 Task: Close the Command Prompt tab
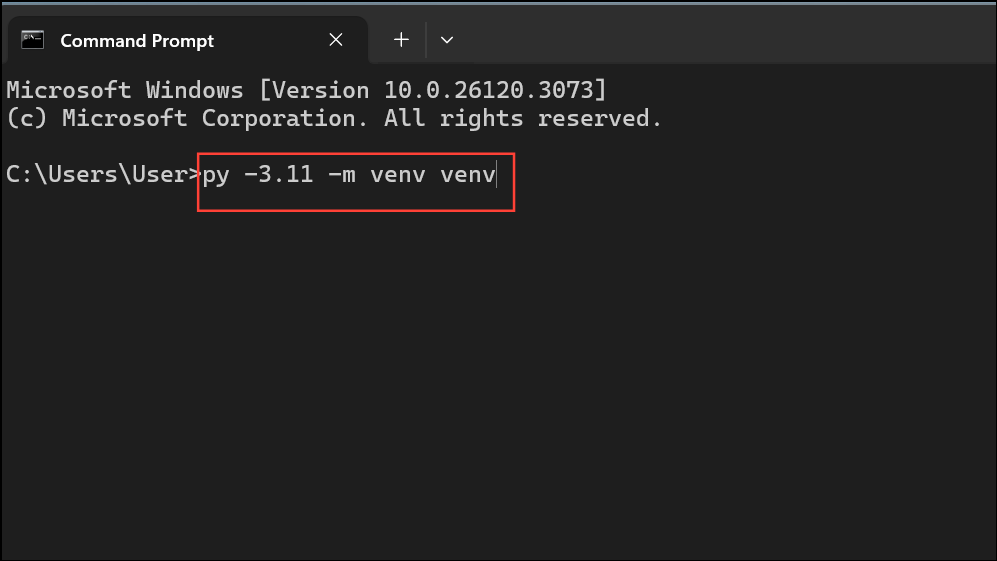pyautogui.click(x=336, y=40)
